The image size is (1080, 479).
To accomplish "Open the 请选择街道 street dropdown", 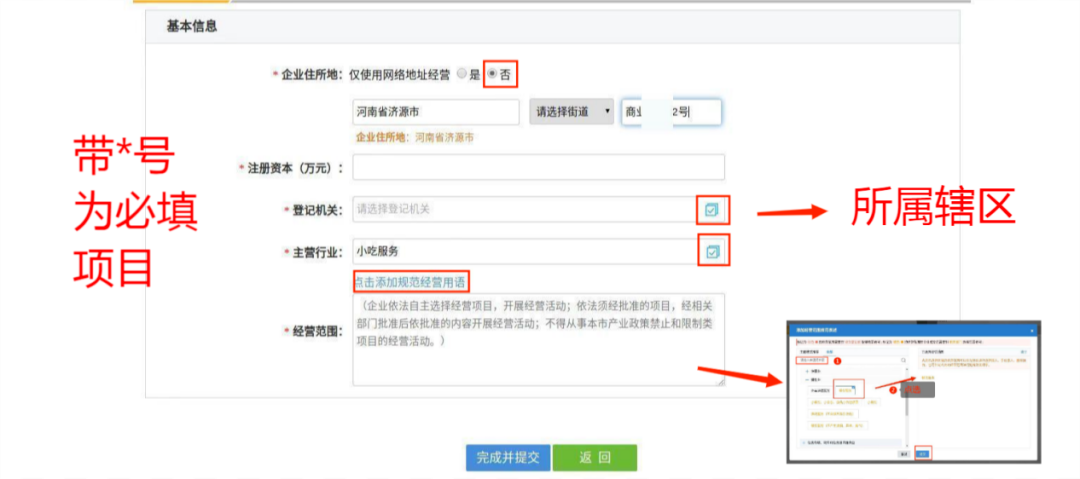I will [571, 112].
